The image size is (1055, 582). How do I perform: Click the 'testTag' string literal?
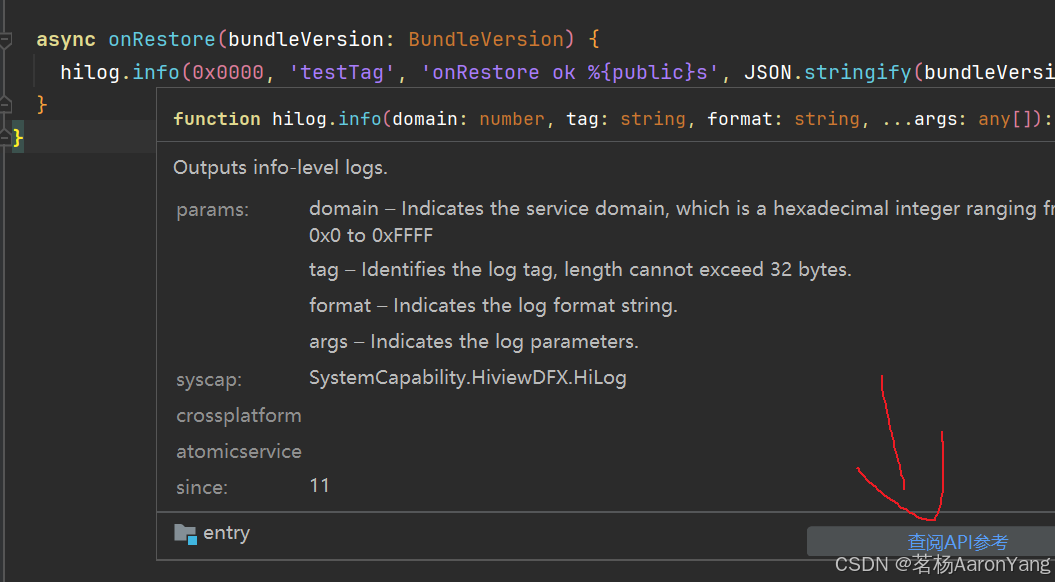(x=341, y=72)
